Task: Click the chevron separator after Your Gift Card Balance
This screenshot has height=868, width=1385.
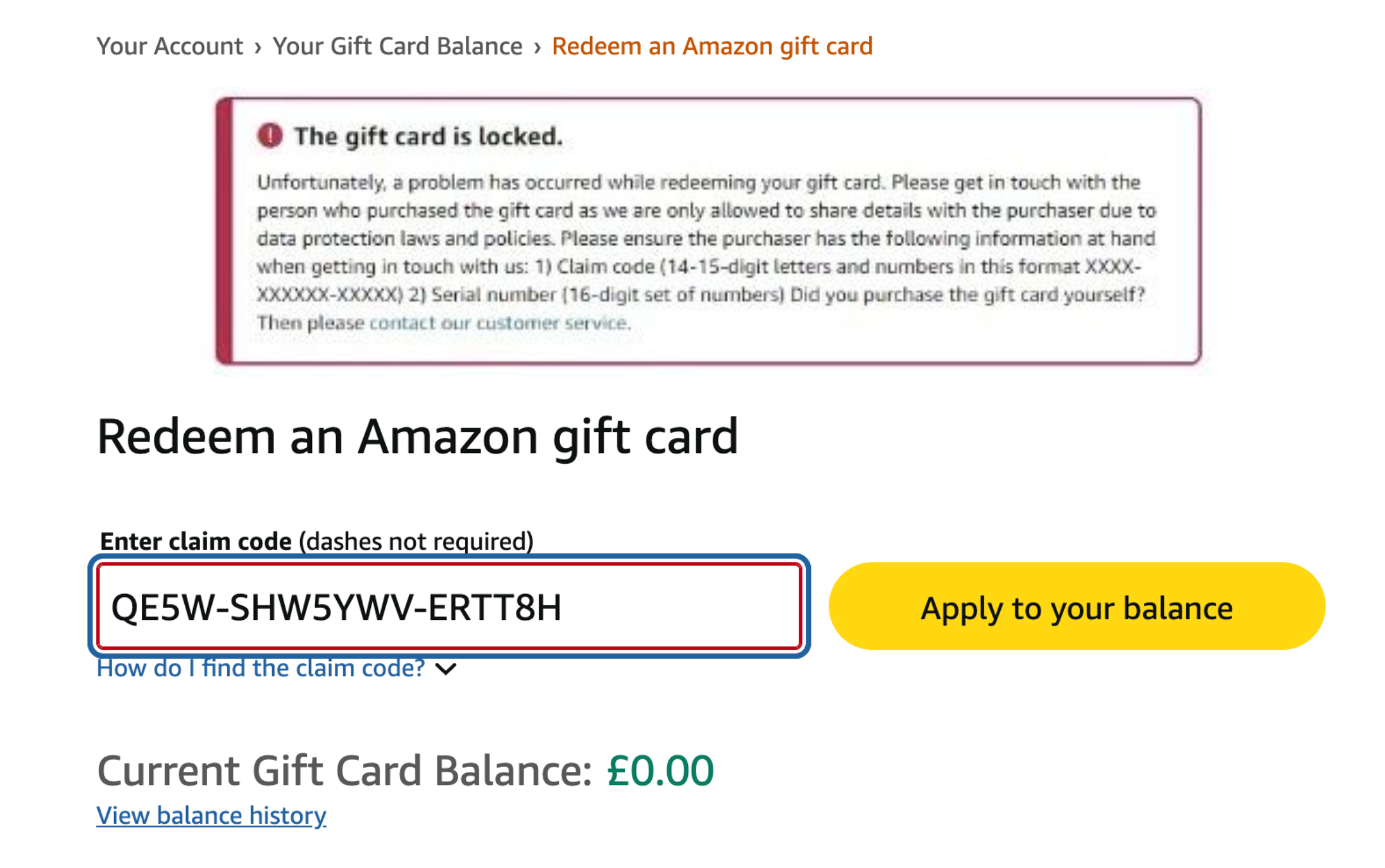Action: tap(537, 47)
